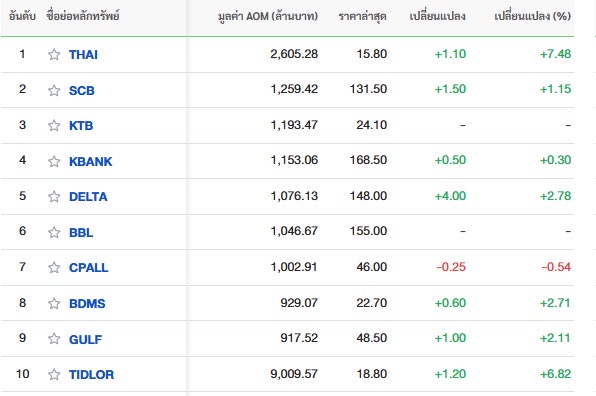Sort by ราคาล่าสุด column header
The height and width of the screenshot is (396, 596).
pyautogui.click(x=363, y=16)
